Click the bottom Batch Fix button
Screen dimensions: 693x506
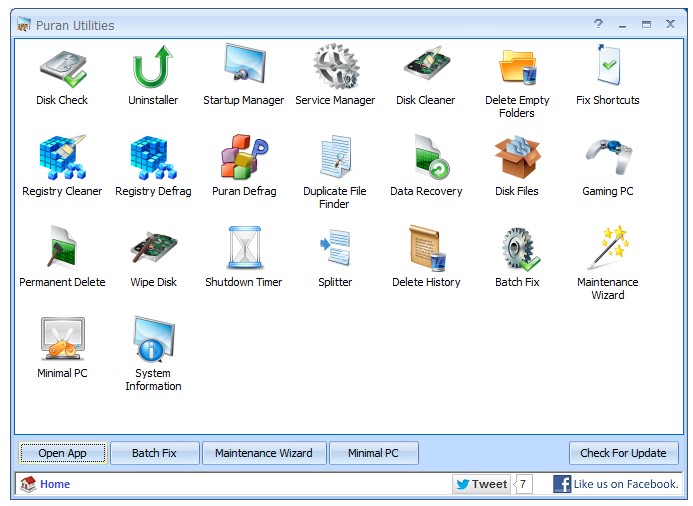(x=154, y=453)
